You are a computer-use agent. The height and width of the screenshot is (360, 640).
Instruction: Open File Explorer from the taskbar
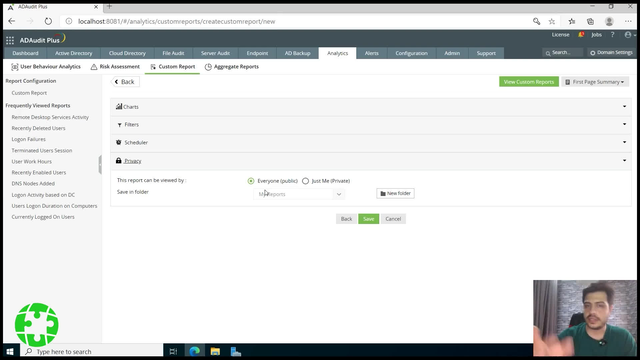point(215,351)
